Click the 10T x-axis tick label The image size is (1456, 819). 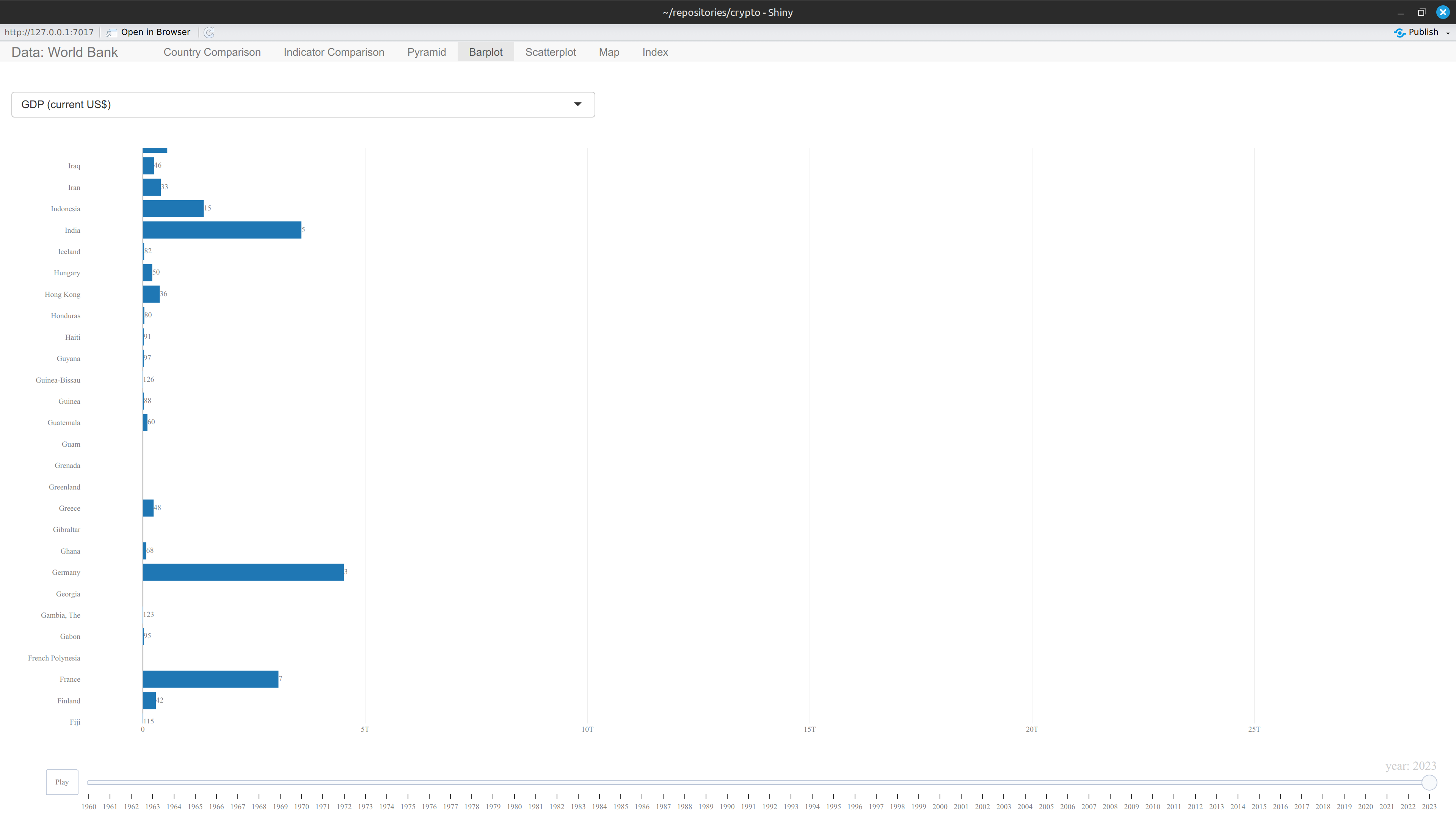pyautogui.click(x=587, y=729)
